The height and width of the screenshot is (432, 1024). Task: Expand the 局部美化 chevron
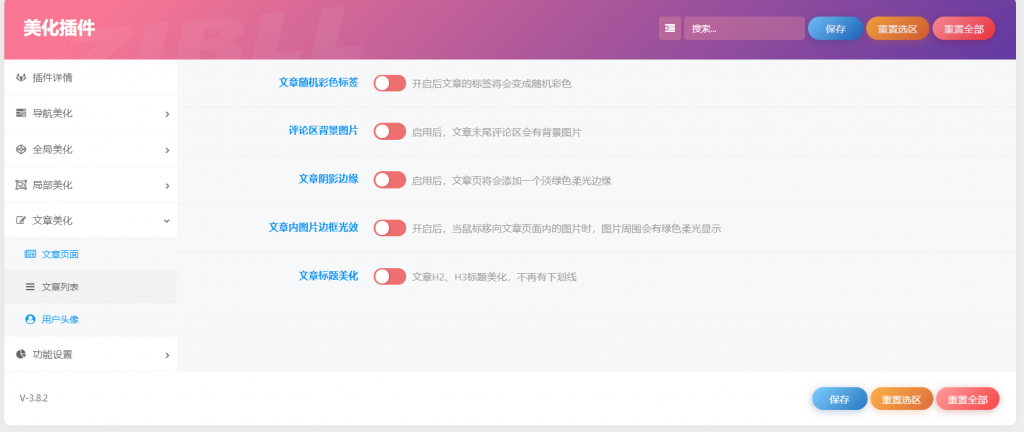click(167, 186)
